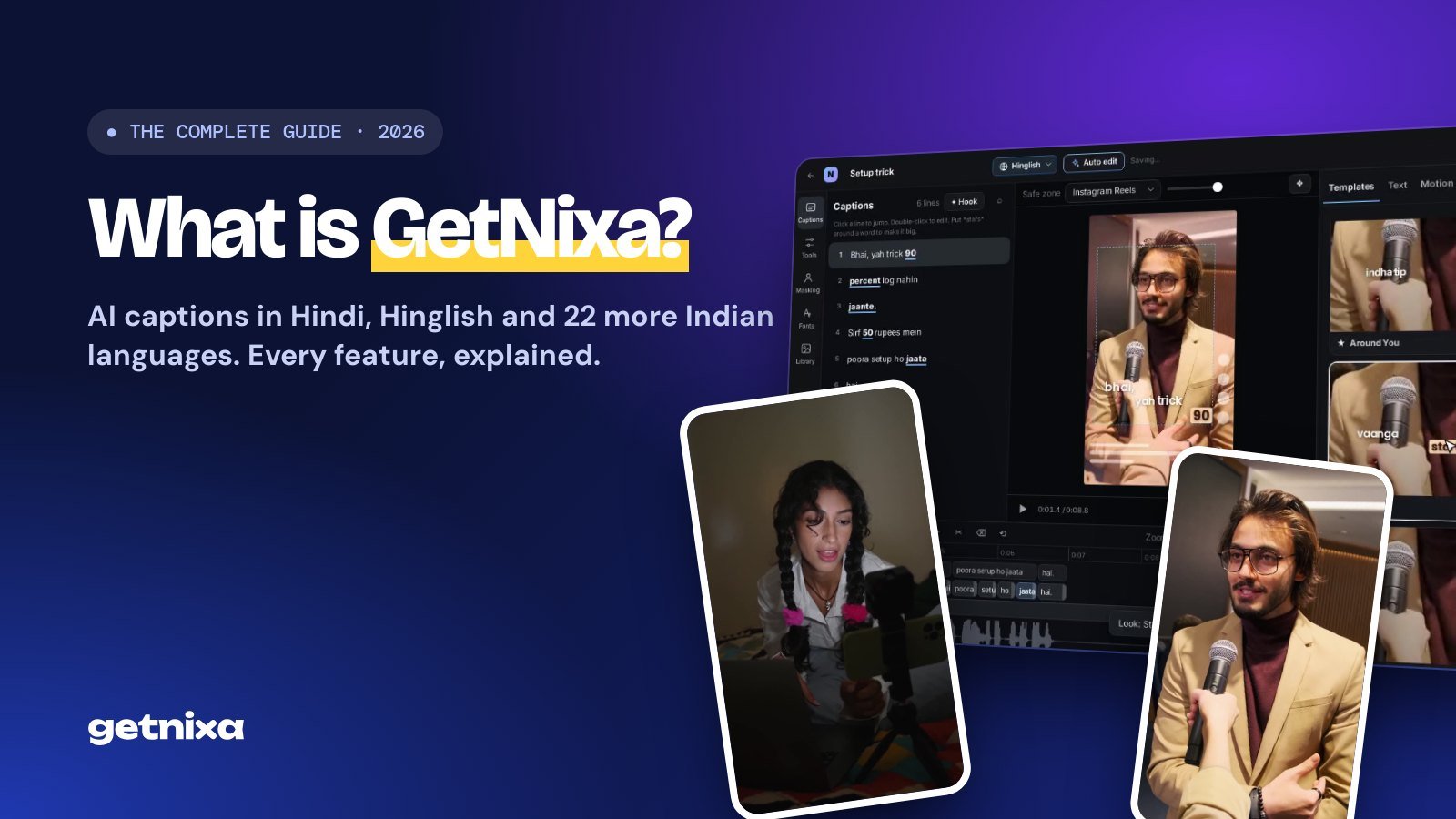1456x819 pixels.
Task: Click the Look style button near timeline
Action: [x=1133, y=623]
